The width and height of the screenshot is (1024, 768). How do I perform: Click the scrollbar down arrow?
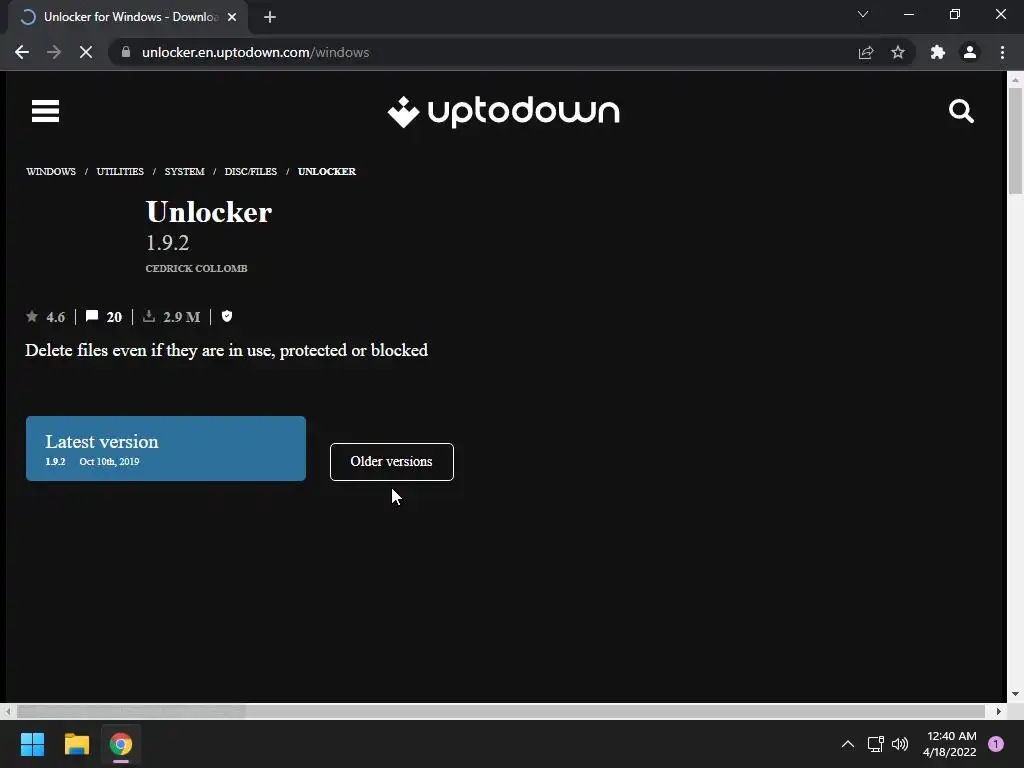(x=1015, y=695)
